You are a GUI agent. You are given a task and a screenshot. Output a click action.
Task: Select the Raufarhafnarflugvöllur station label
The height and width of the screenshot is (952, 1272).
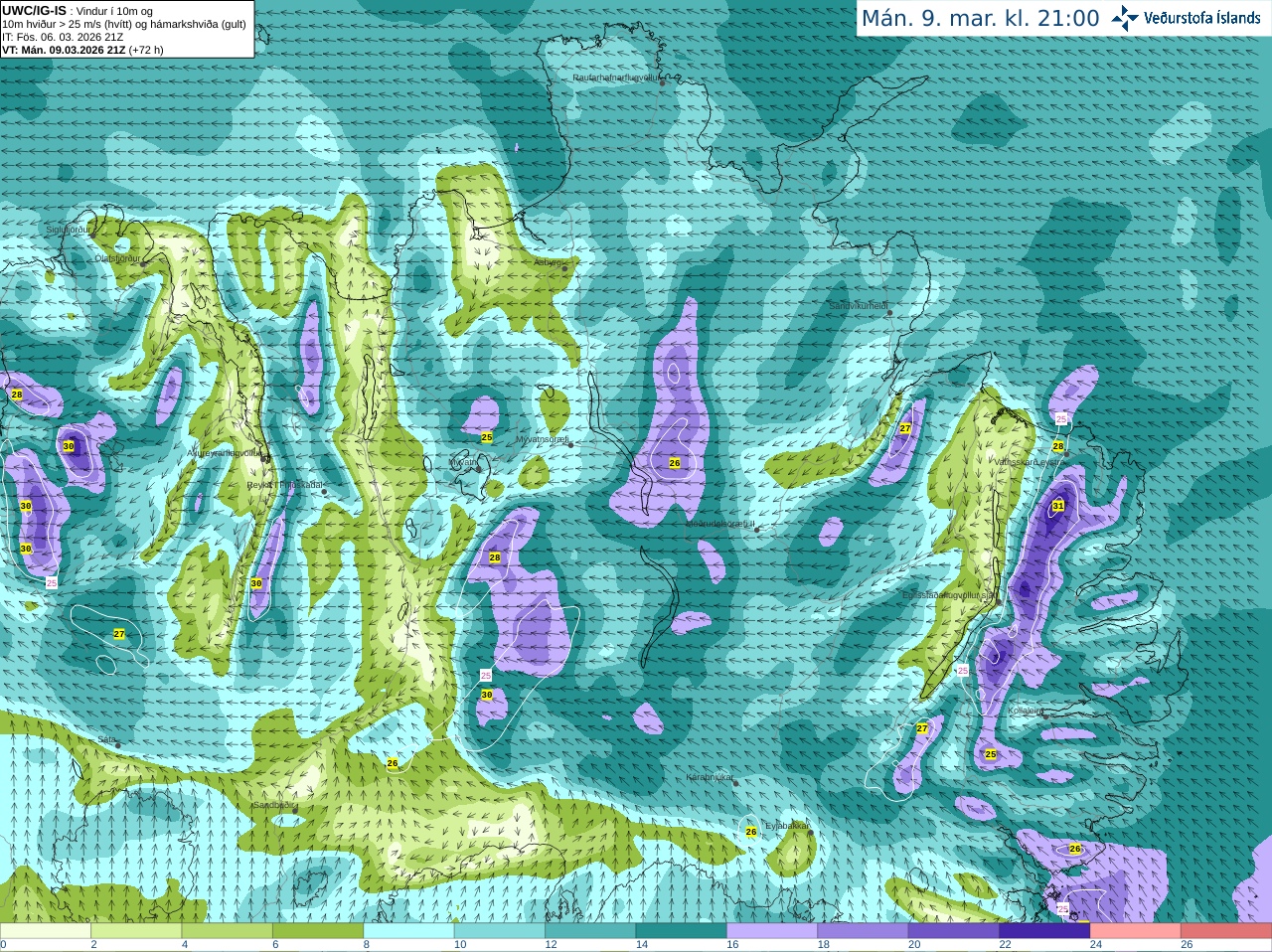pos(616,77)
